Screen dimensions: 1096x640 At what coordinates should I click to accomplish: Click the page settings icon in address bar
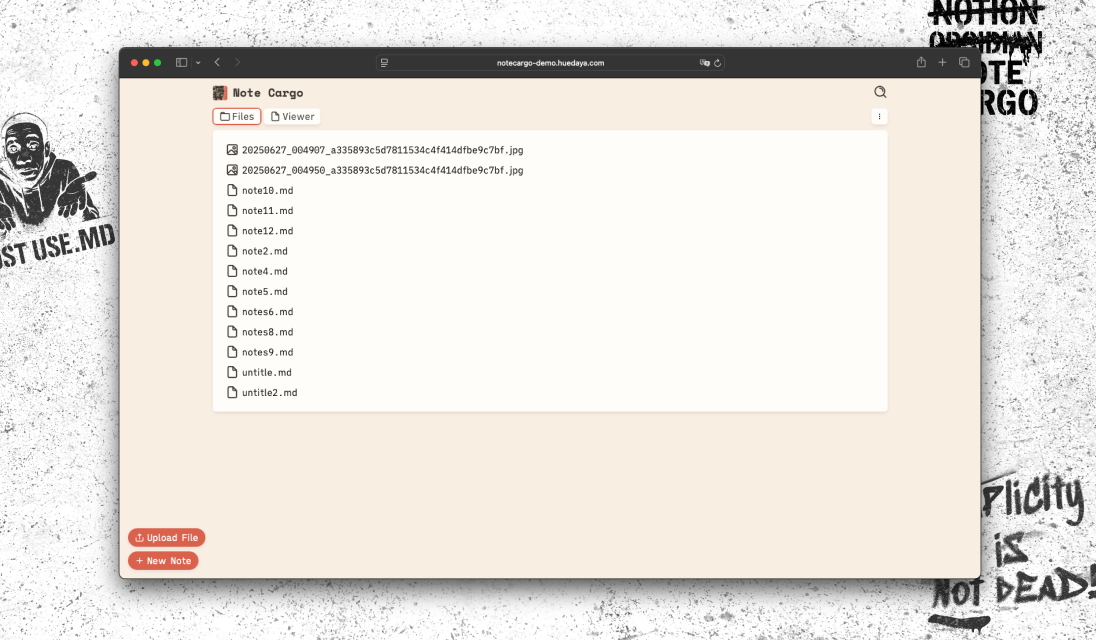click(x=384, y=63)
